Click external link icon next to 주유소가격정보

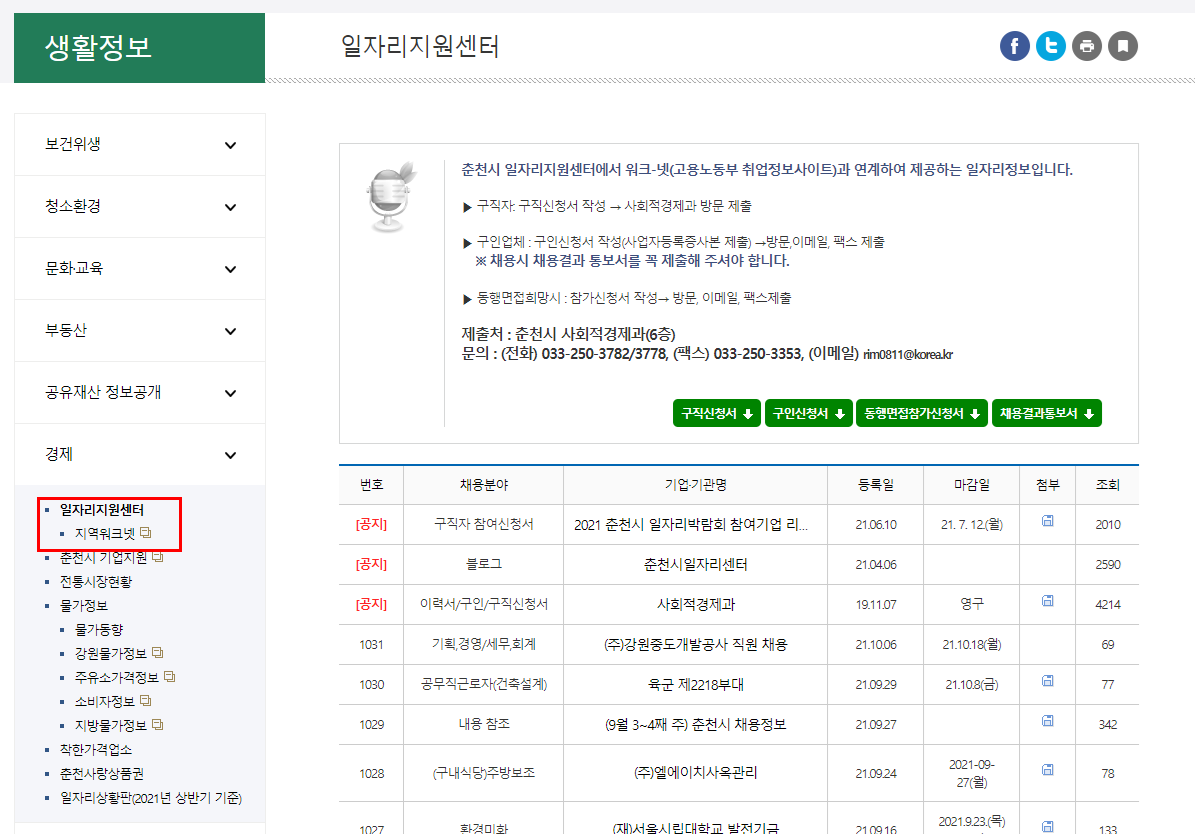pyautogui.click(x=170, y=676)
